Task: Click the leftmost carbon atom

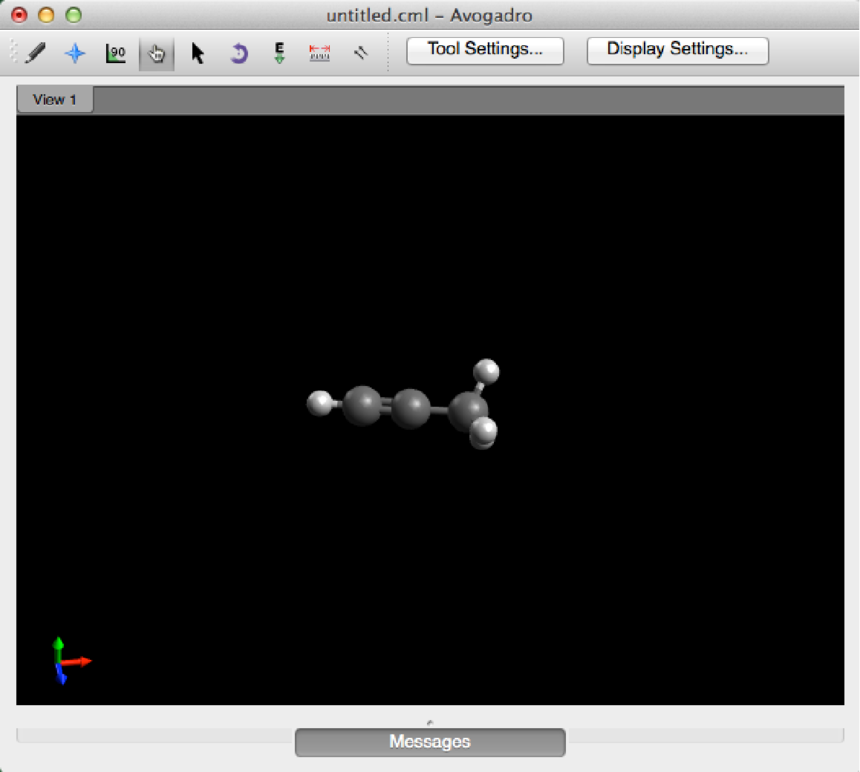Action: tap(362, 406)
